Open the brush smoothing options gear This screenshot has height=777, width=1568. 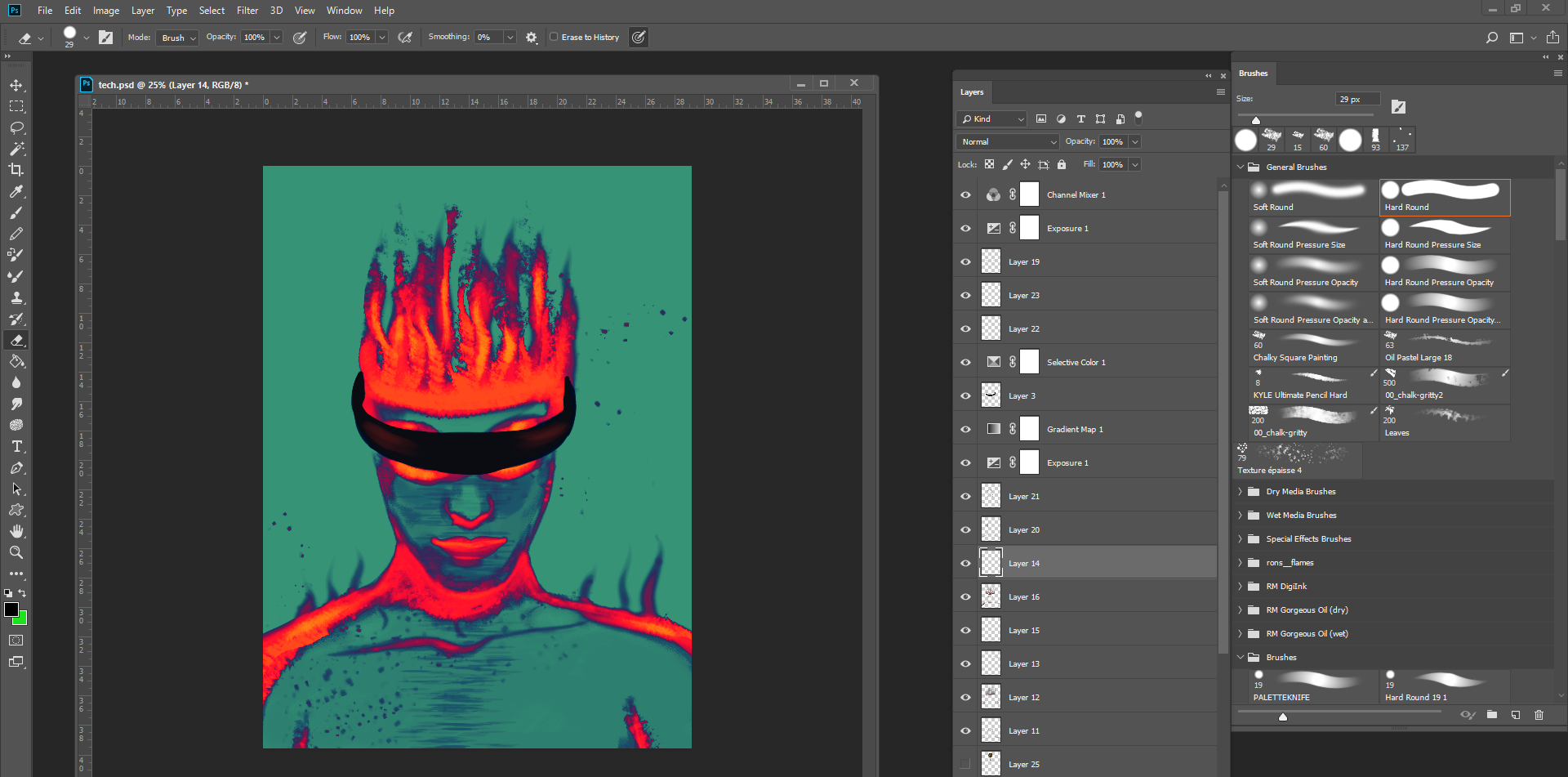[x=532, y=37]
